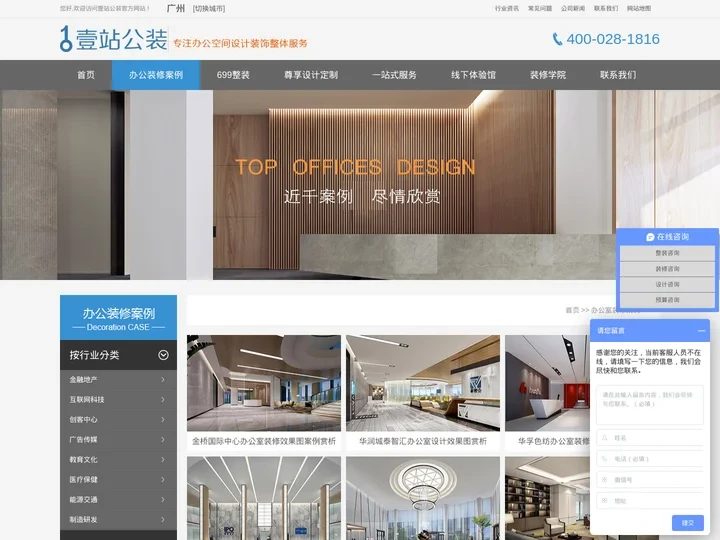Open the 行业资讯 top link
720x540 pixels.
pos(507,8)
